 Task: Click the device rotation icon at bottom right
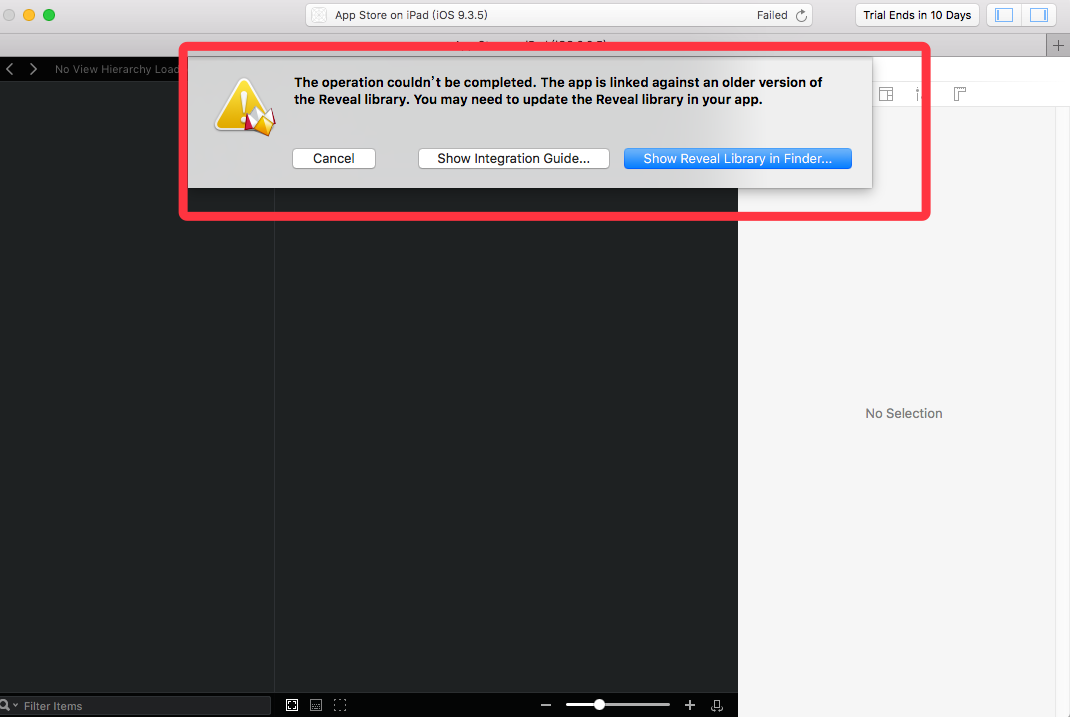coord(717,705)
